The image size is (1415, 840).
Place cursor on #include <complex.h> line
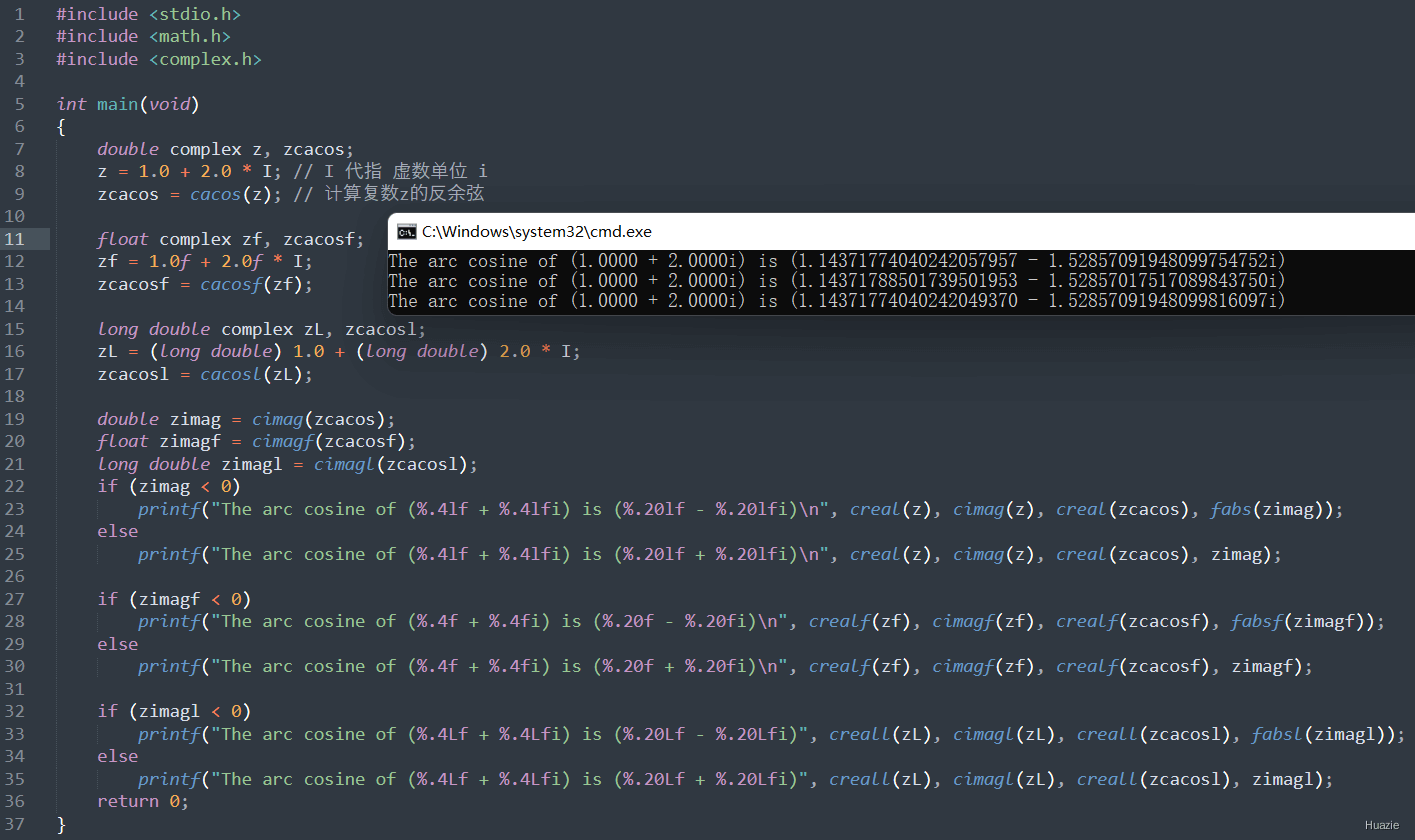(x=159, y=59)
